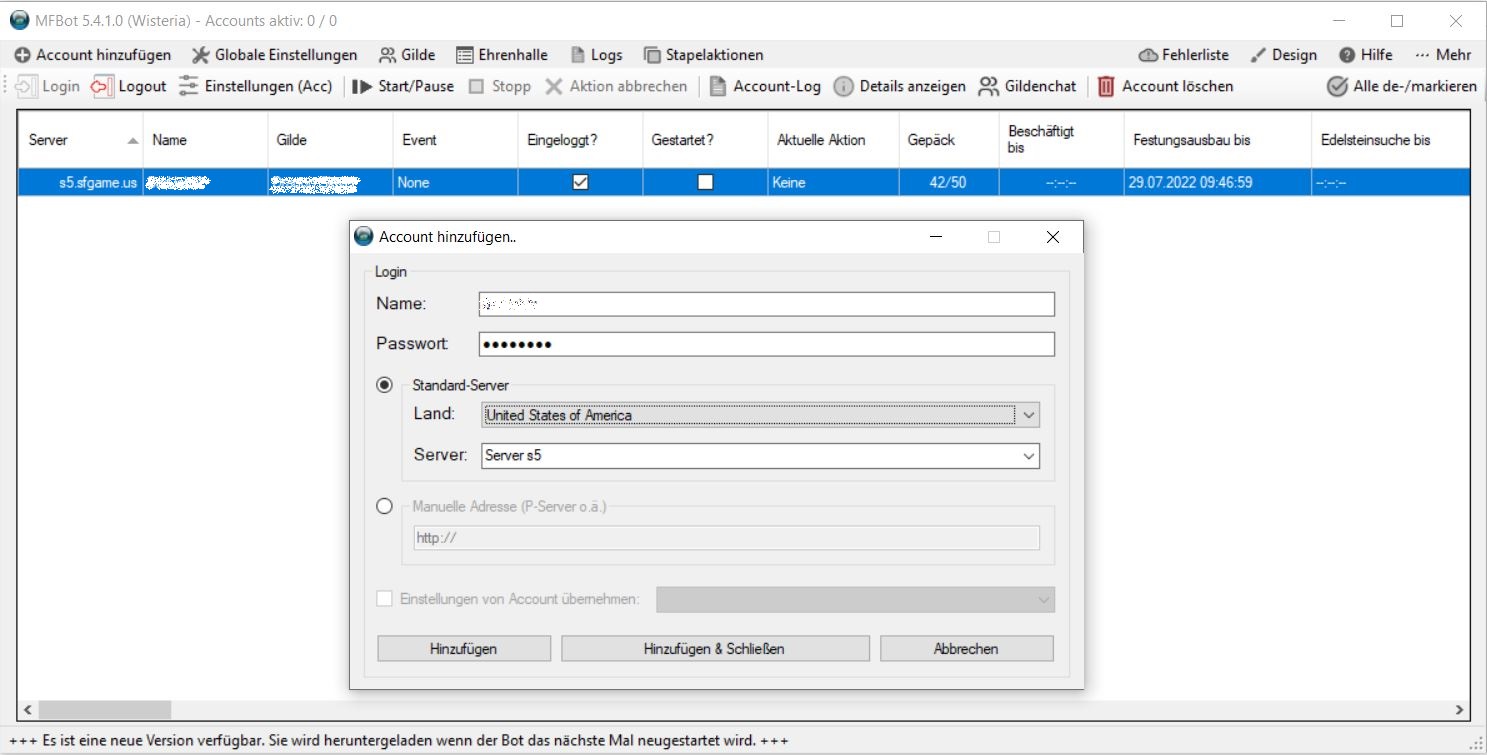
Task: Click Hinzufügen & Schließen button
Action: pos(715,649)
